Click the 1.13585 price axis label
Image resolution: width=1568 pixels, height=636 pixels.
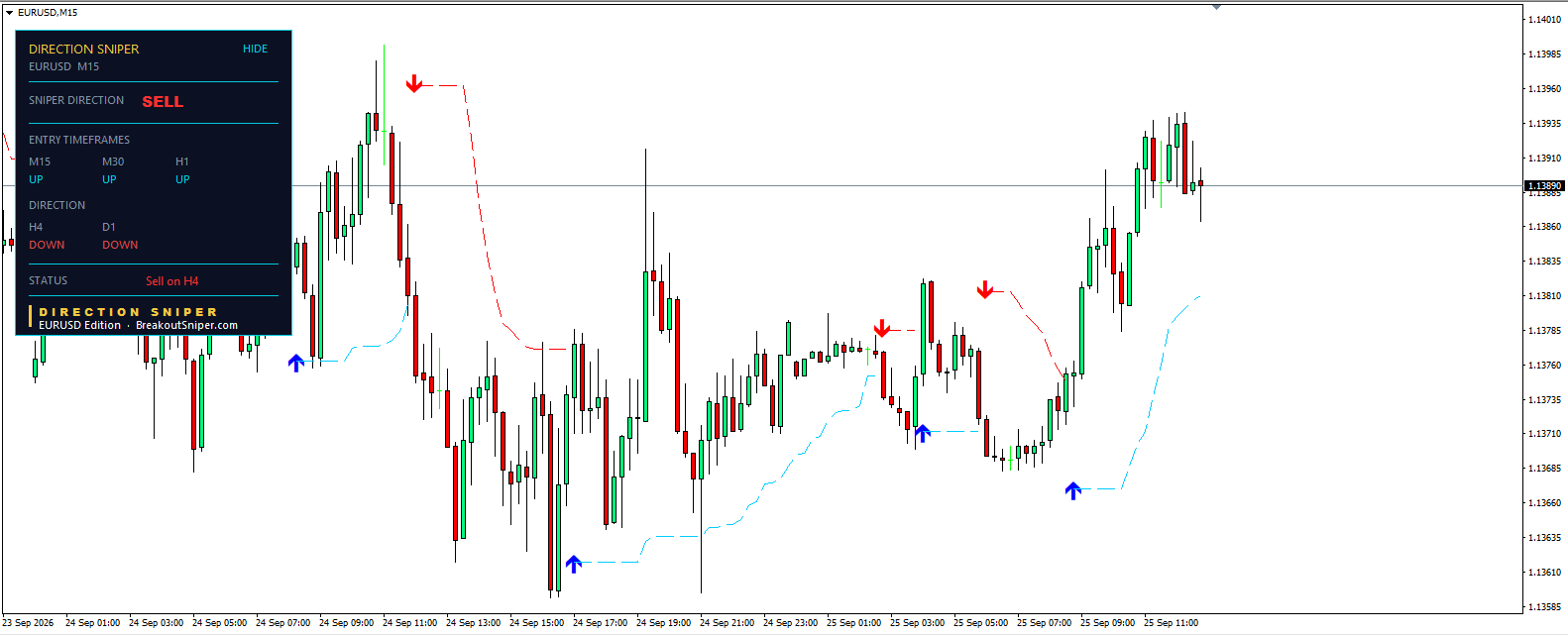coord(1544,607)
